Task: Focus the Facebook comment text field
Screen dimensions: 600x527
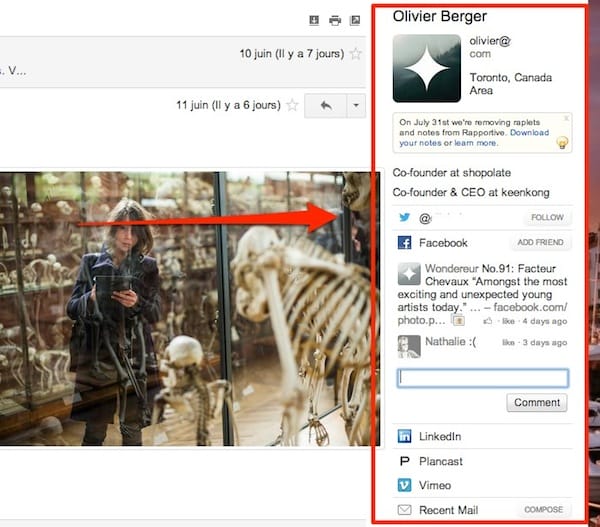Action: click(x=483, y=378)
